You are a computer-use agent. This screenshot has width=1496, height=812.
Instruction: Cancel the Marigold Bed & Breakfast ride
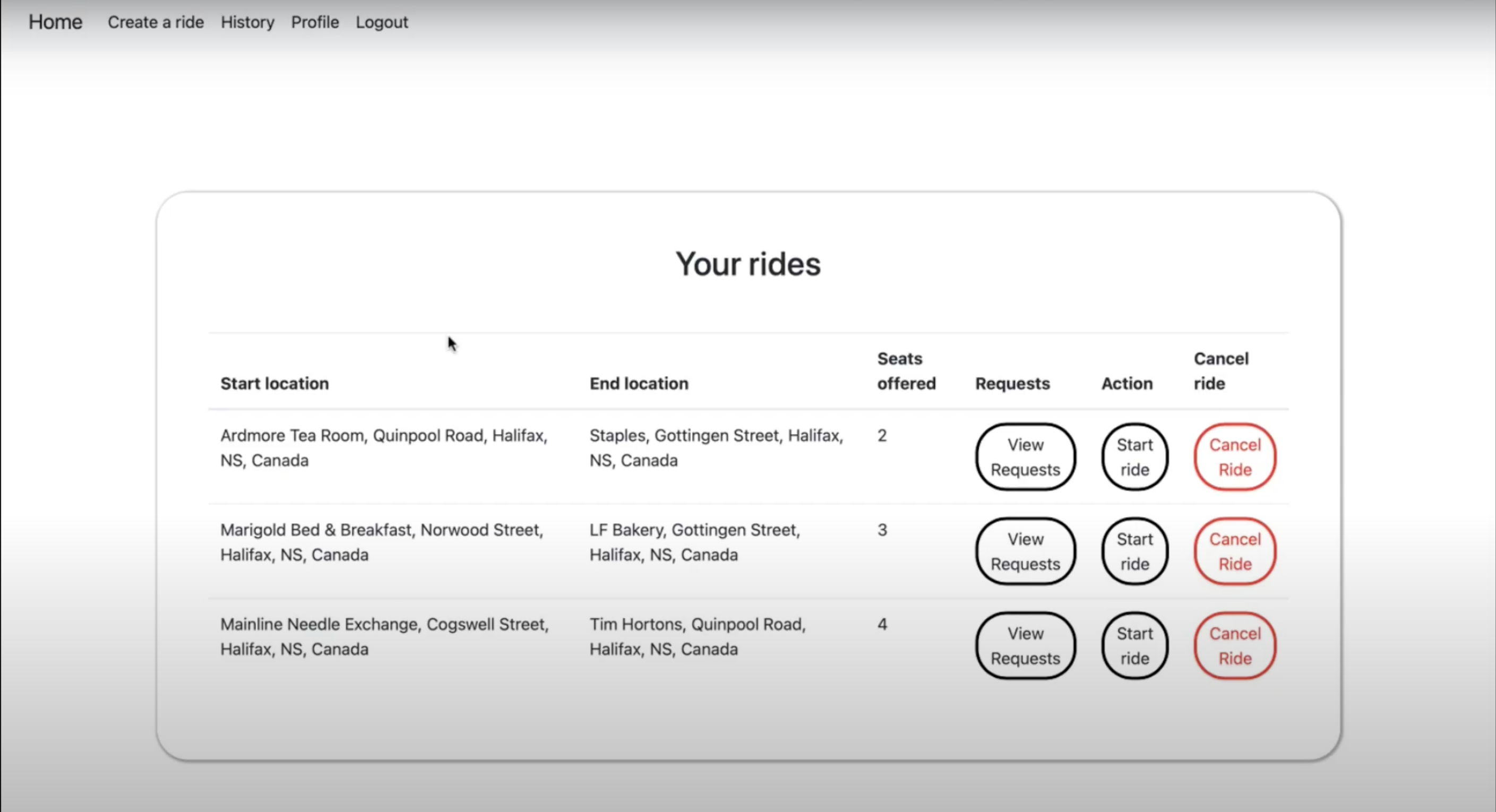coord(1235,551)
